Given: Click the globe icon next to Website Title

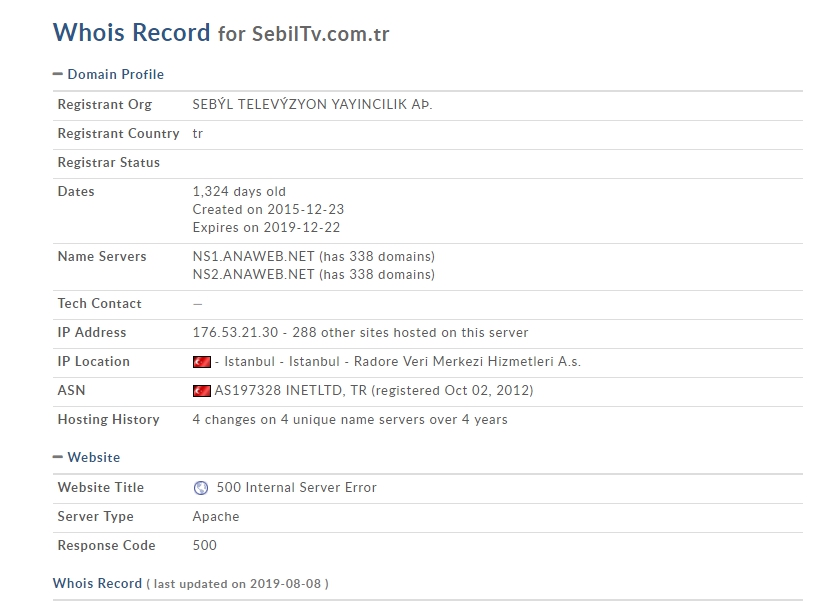Looking at the screenshot, I should pos(201,488).
